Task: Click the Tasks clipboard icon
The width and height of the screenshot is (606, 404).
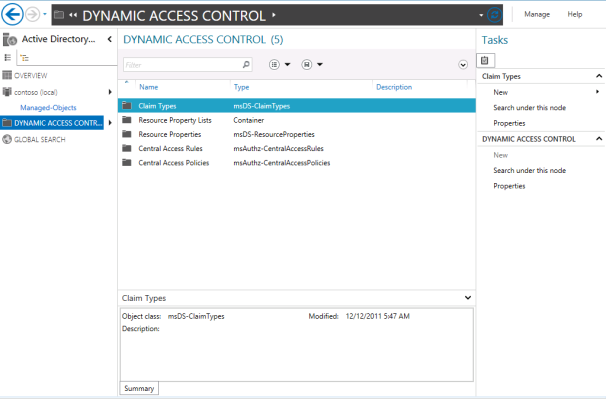Action: coord(485,60)
